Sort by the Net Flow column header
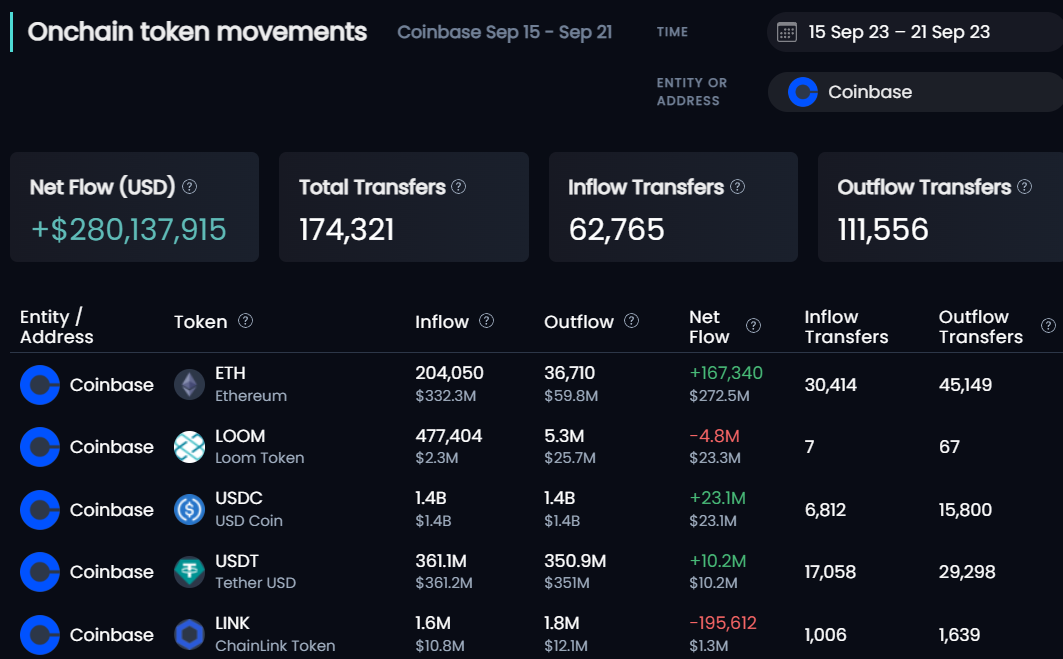This screenshot has width=1063, height=659. pos(709,327)
